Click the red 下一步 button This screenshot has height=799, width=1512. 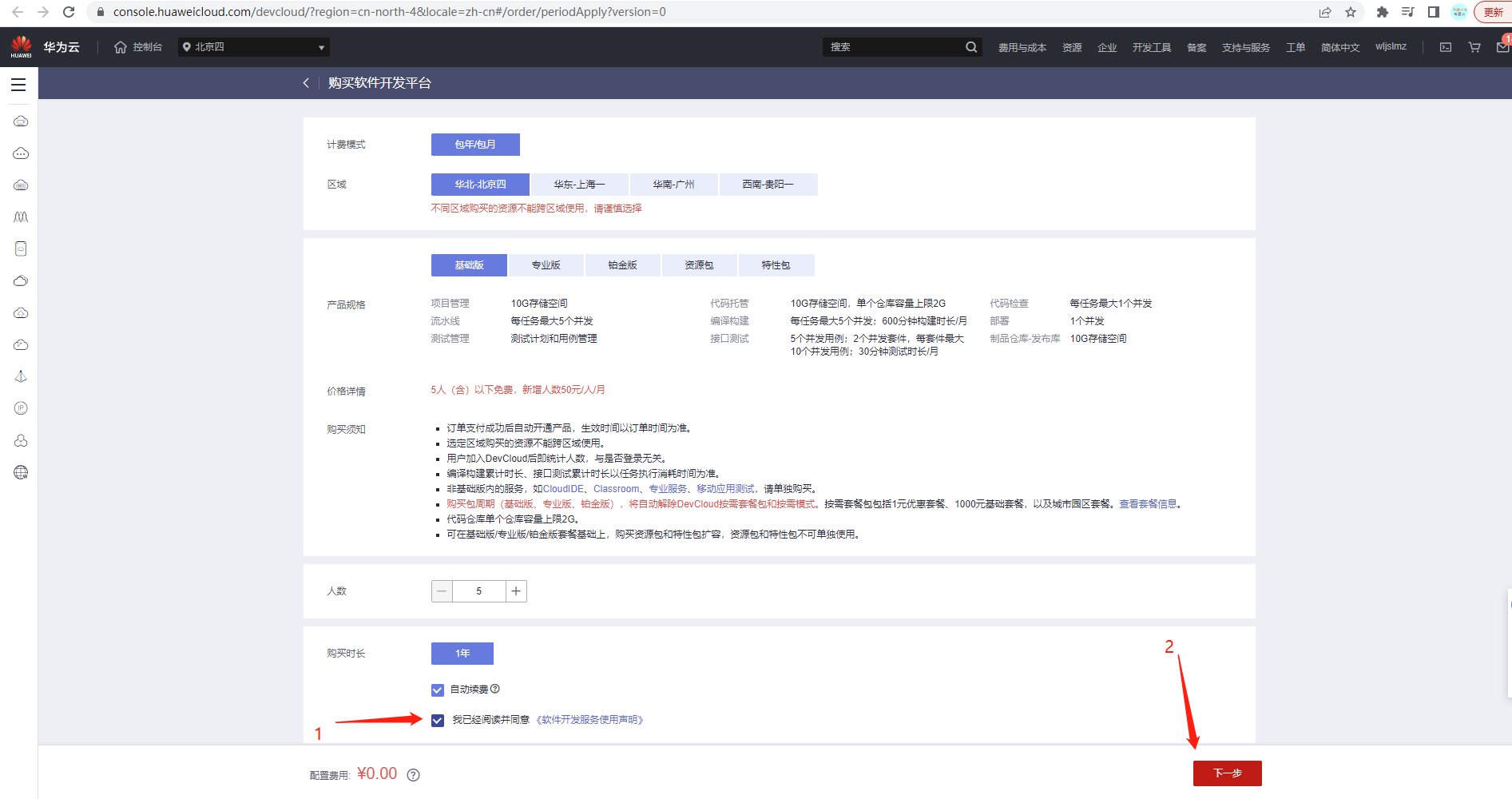tap(1227, 773)
